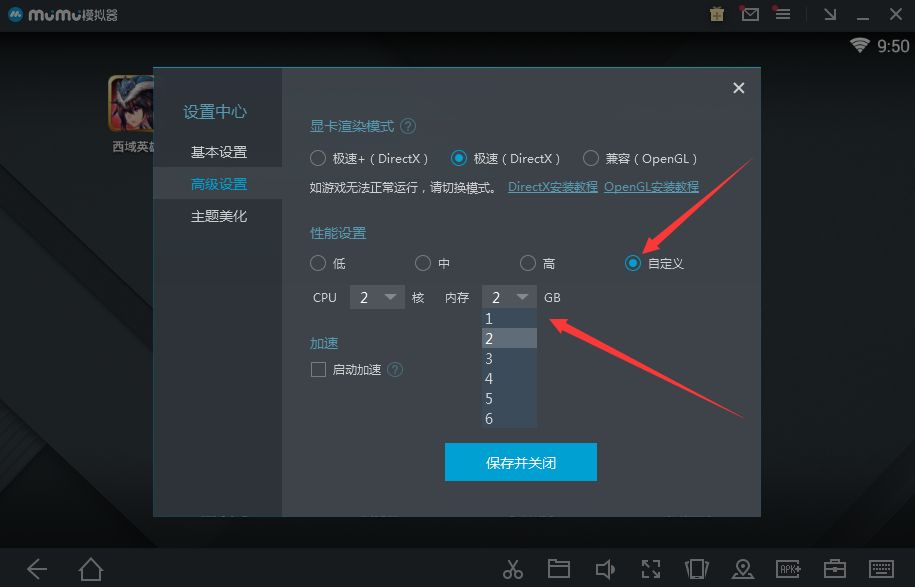
Task: Open the keyboard mapping icon
Action: 881,569
